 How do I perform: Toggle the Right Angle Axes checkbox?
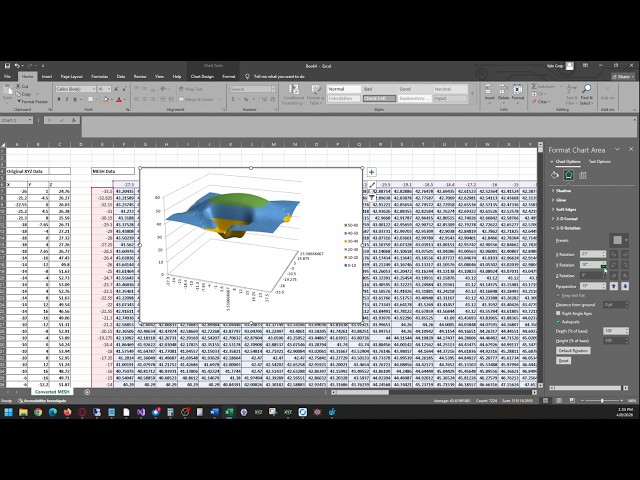pos(558,313)
